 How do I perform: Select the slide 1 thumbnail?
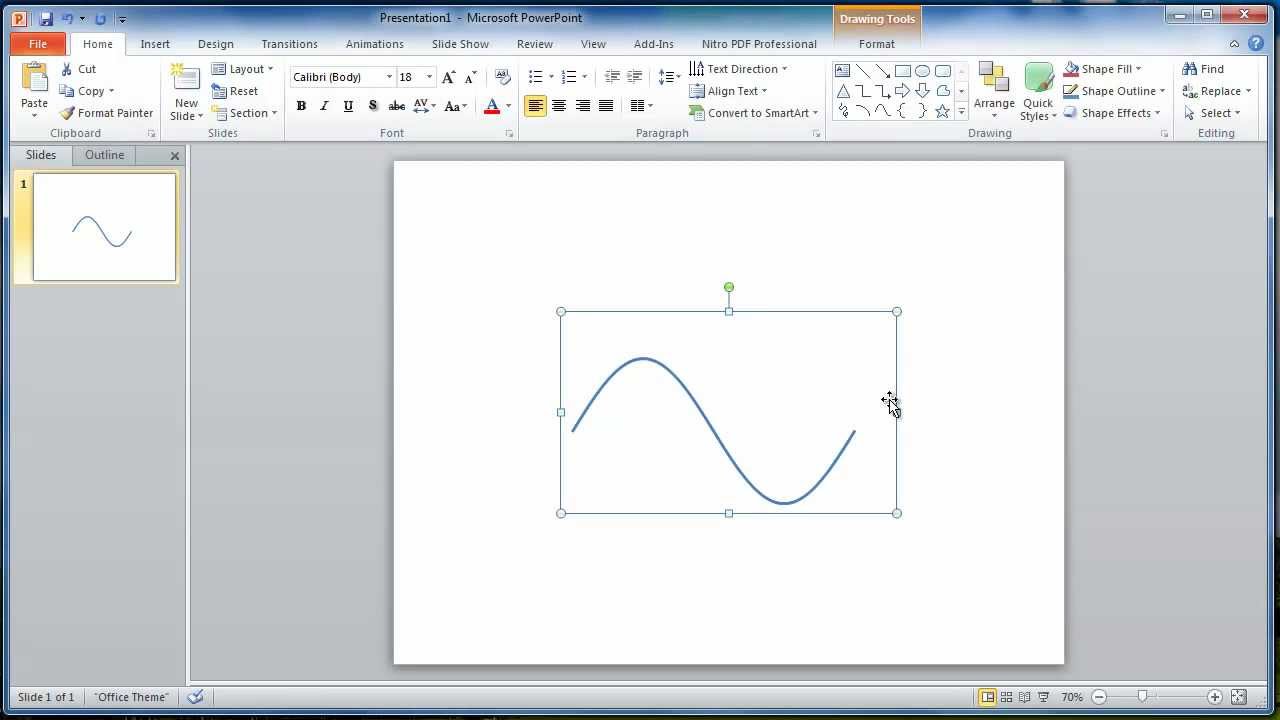[104, 227]
